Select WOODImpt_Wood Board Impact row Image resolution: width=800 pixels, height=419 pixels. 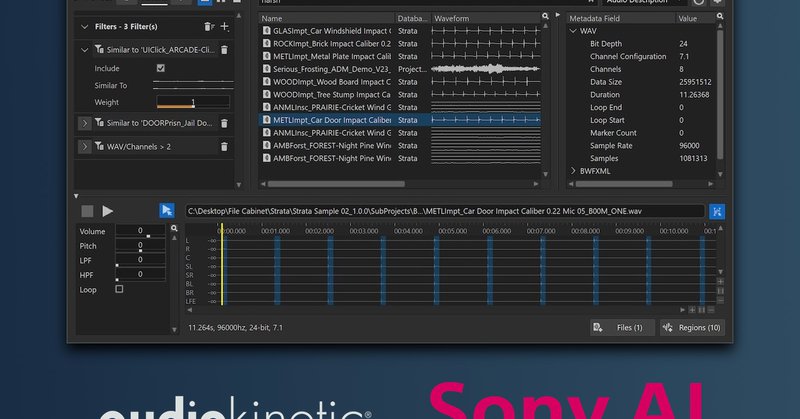tap(399, 82)
